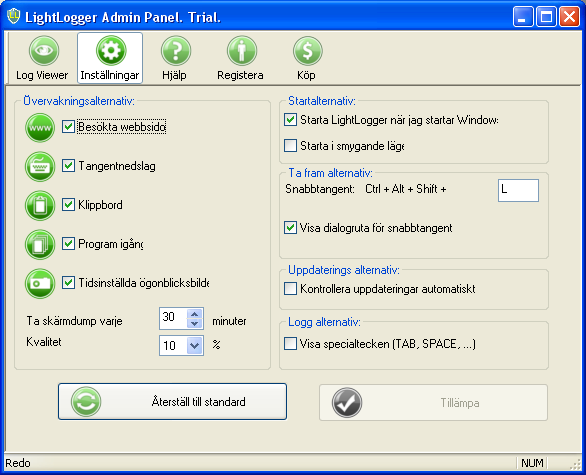Click the "Övervakningsalternativ:" group title
The width and height of the screenshot is (586, 475).
click(79, 101)
